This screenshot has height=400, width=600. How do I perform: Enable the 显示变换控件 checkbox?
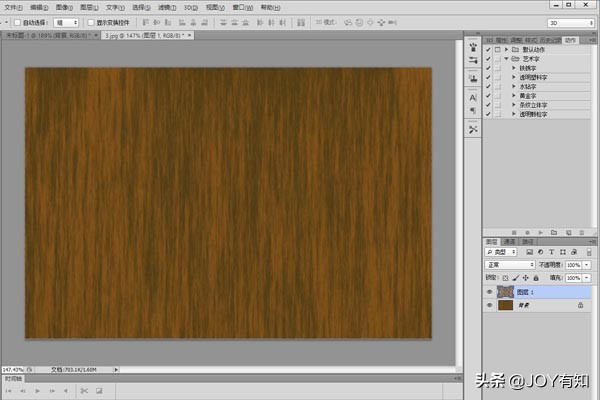tap(89, 21)
